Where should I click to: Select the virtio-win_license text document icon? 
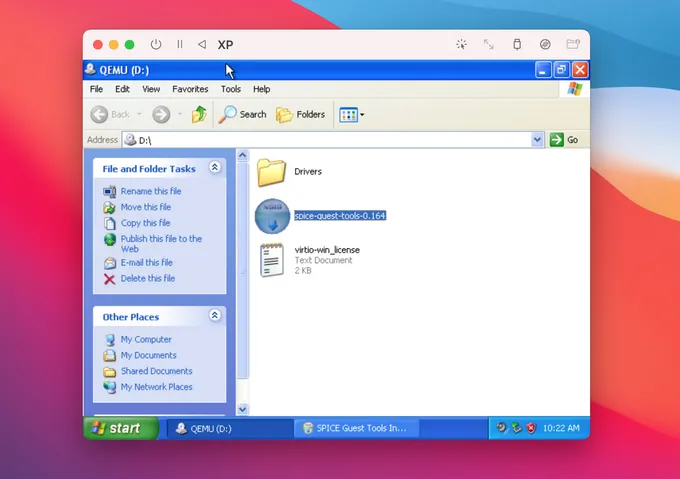pos(272,260)
